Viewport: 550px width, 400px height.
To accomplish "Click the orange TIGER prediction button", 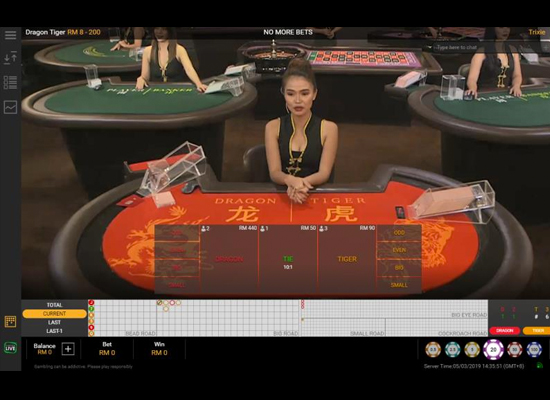I will point(537,331).
